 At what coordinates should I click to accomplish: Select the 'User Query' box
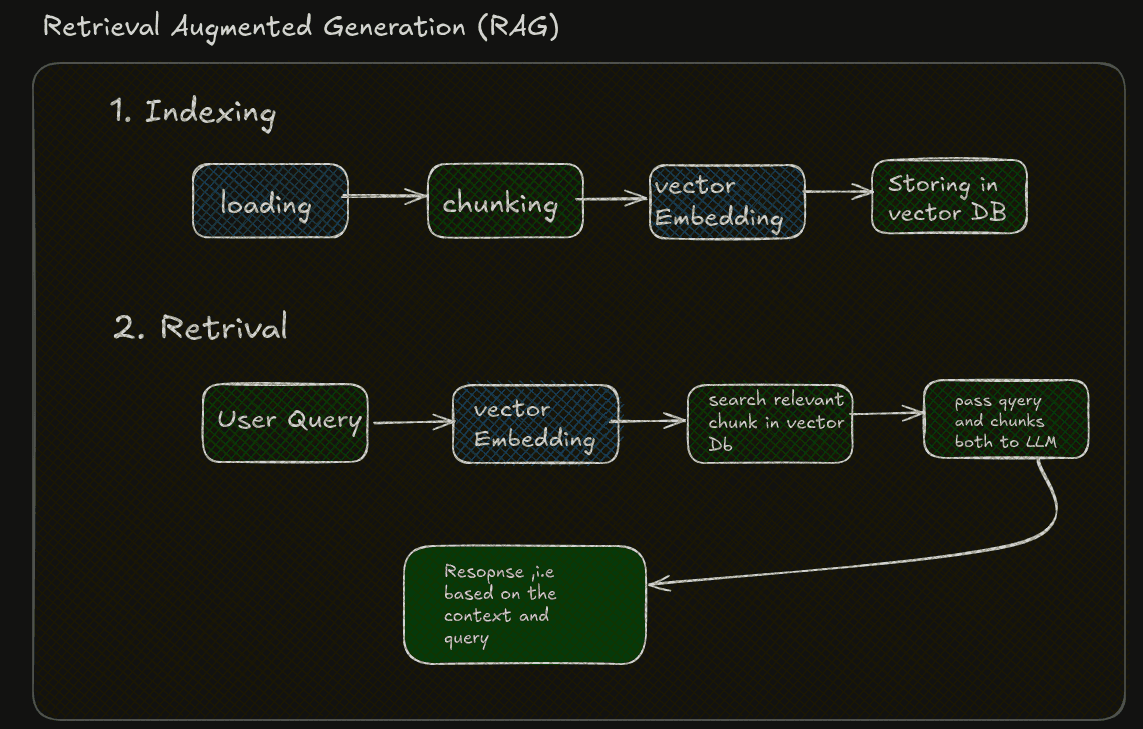click(285, 423)
